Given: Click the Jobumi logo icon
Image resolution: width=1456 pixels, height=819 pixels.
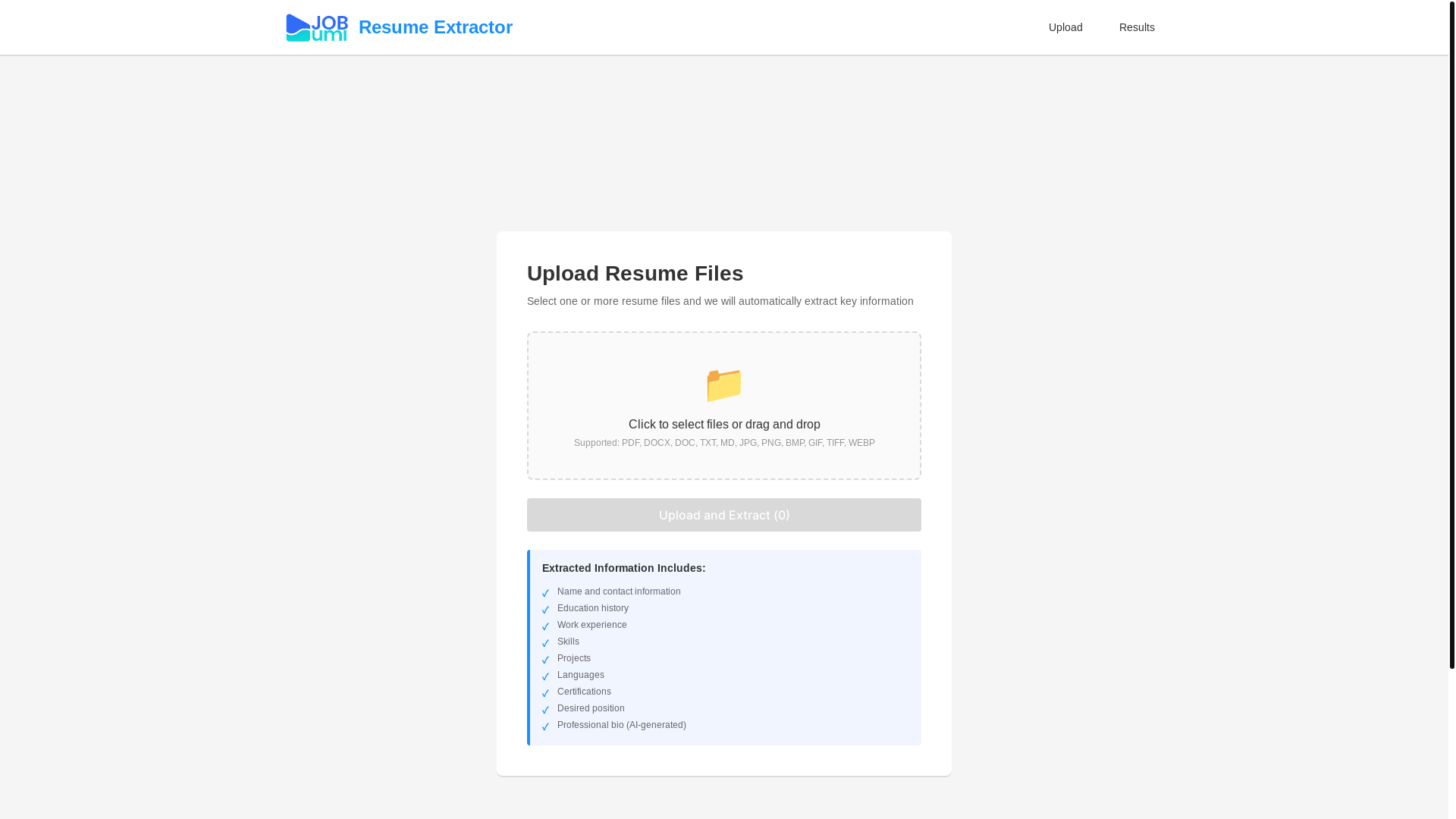Looking at the screenshot, I should (x=317, y=27).
